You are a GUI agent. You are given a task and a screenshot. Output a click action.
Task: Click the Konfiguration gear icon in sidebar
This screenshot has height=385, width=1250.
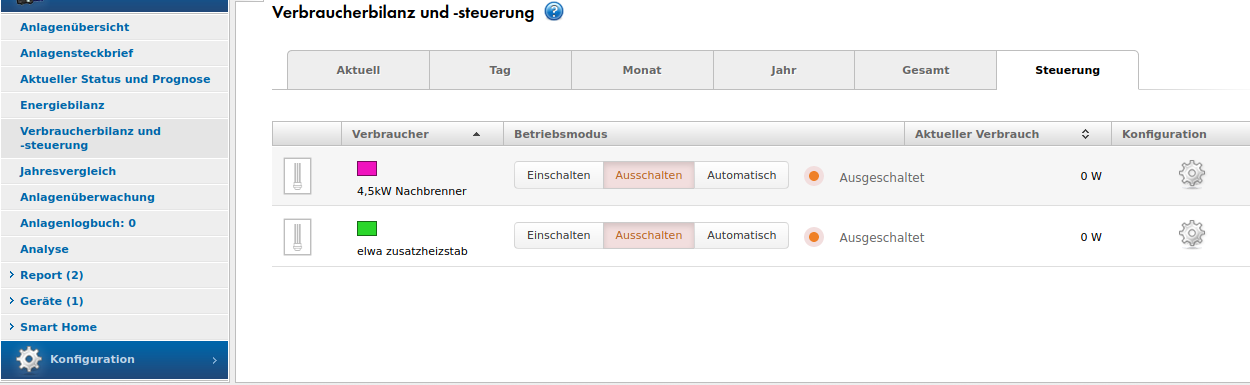coord(29,359)
